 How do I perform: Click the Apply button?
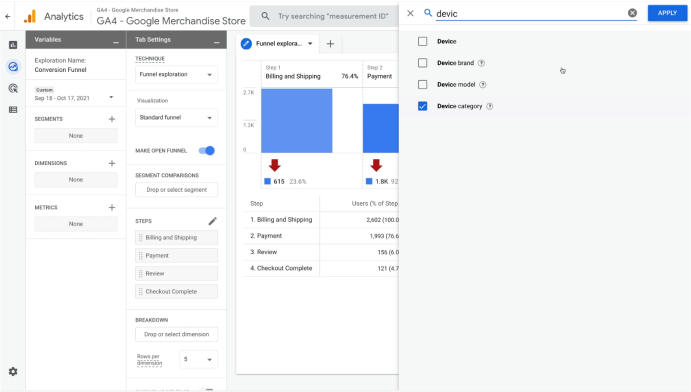point(667,13)
